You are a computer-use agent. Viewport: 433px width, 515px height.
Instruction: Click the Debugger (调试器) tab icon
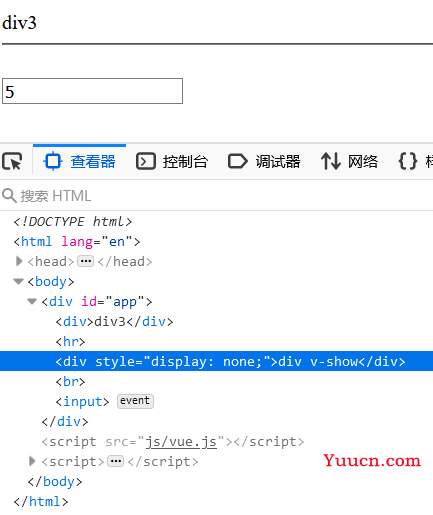(x=238, y=161)
